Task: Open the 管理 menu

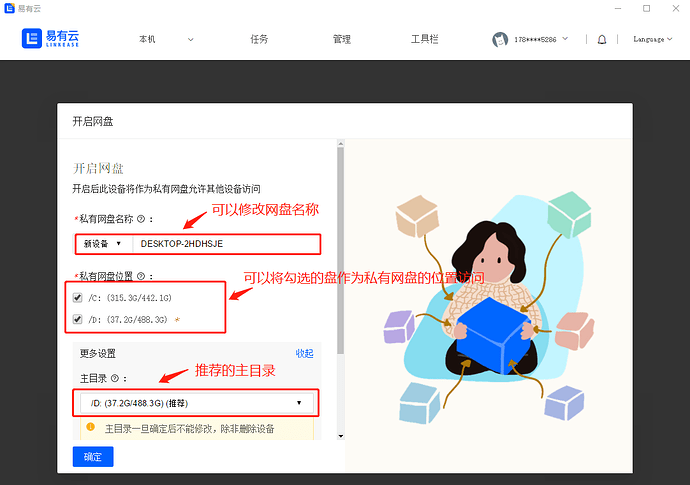Action: coord(342,40)
